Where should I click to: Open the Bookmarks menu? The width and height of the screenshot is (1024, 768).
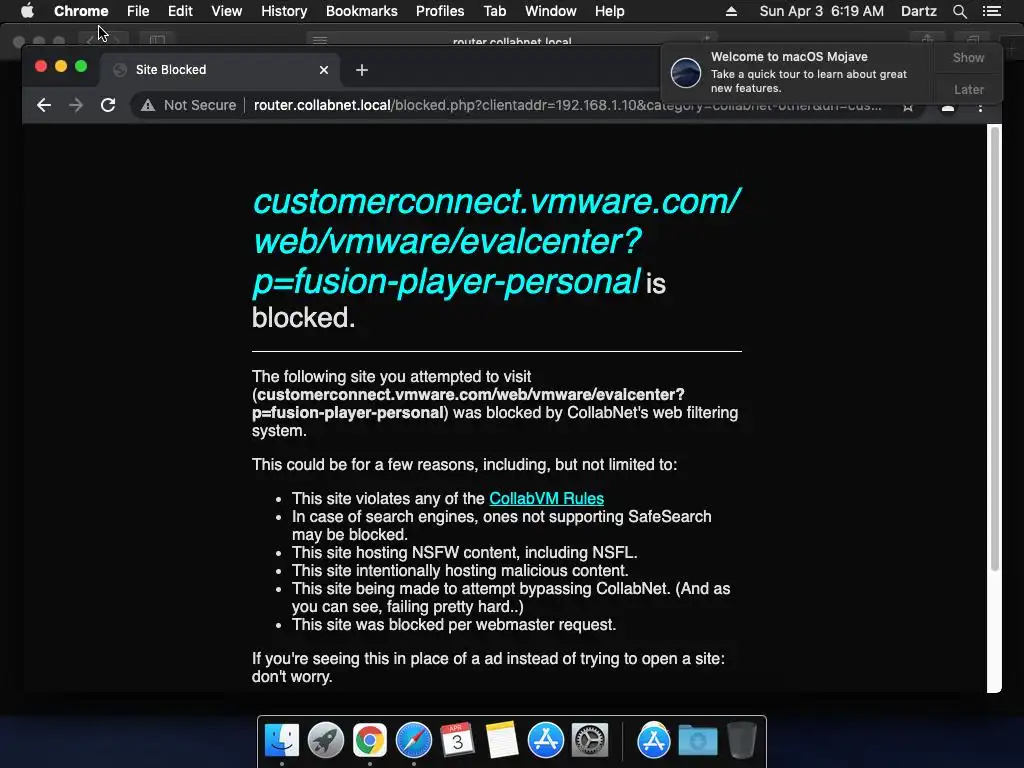pyautogui.click(x=362, y=11)
